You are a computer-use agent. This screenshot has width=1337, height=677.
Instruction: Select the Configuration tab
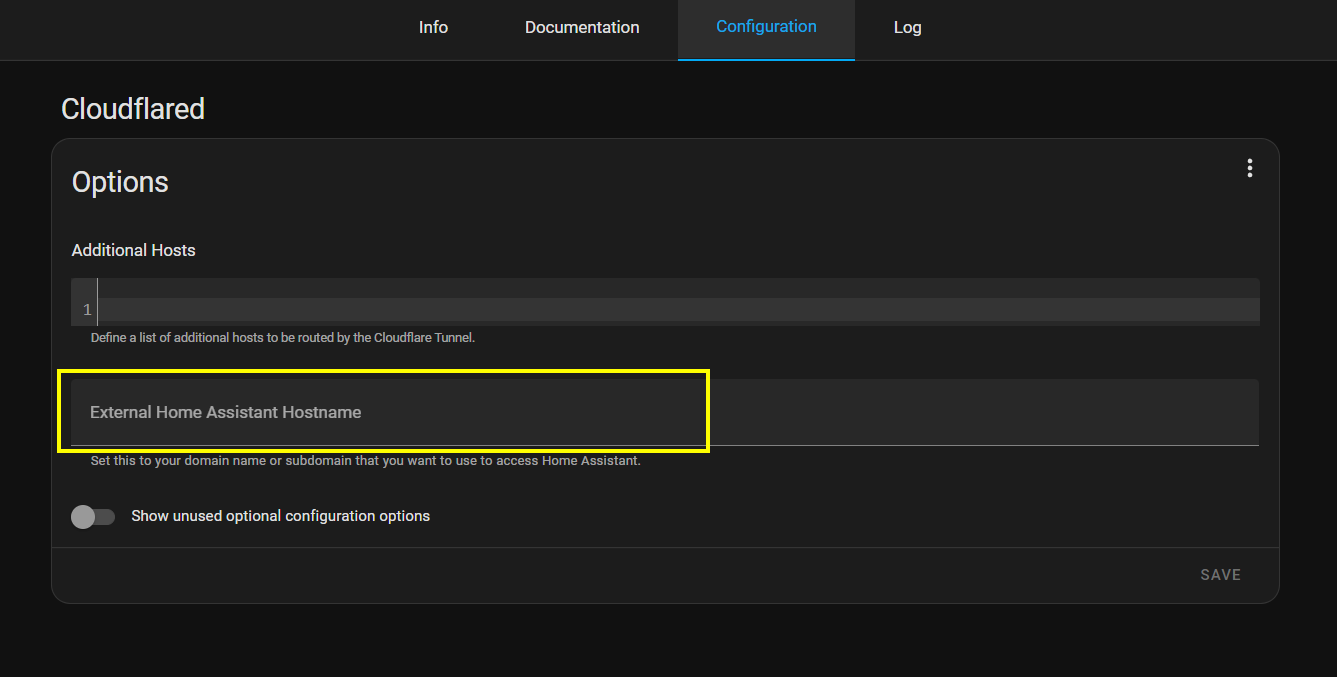(766, 28)
